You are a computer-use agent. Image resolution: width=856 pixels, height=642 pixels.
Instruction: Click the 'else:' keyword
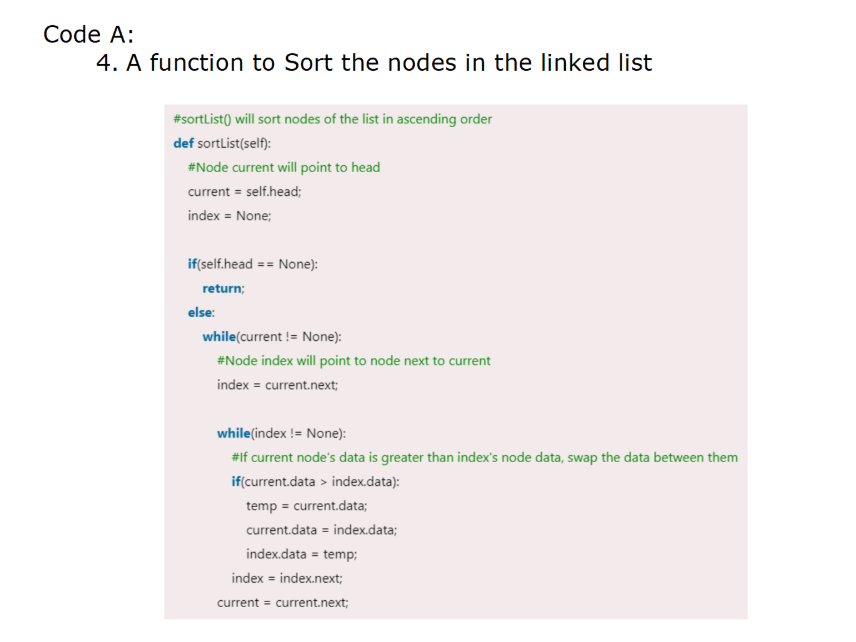click(x=201, y=312)
